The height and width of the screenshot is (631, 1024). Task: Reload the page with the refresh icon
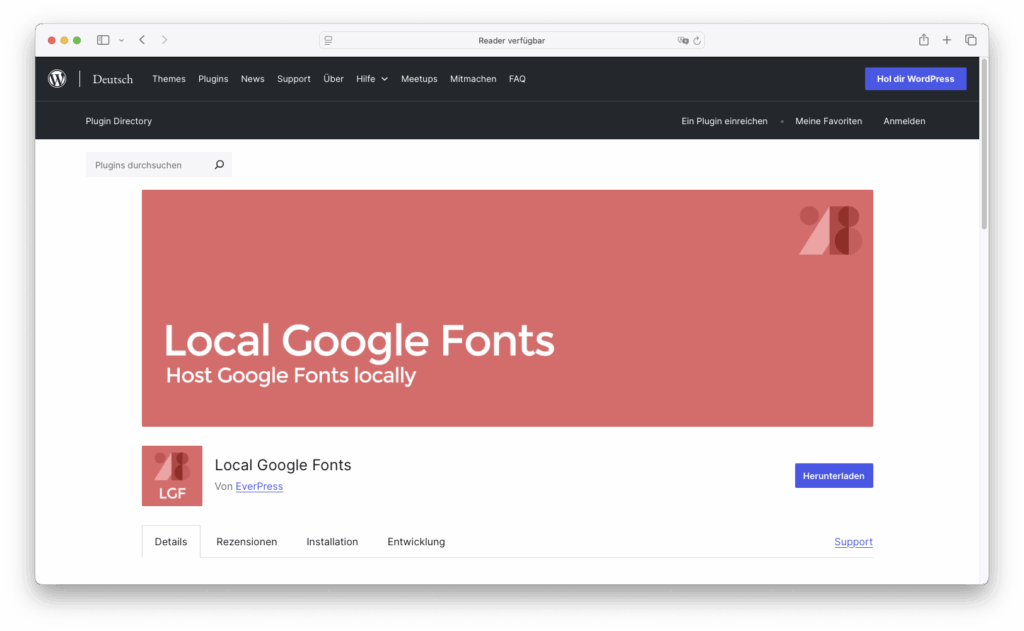click(x=697, y=40)
